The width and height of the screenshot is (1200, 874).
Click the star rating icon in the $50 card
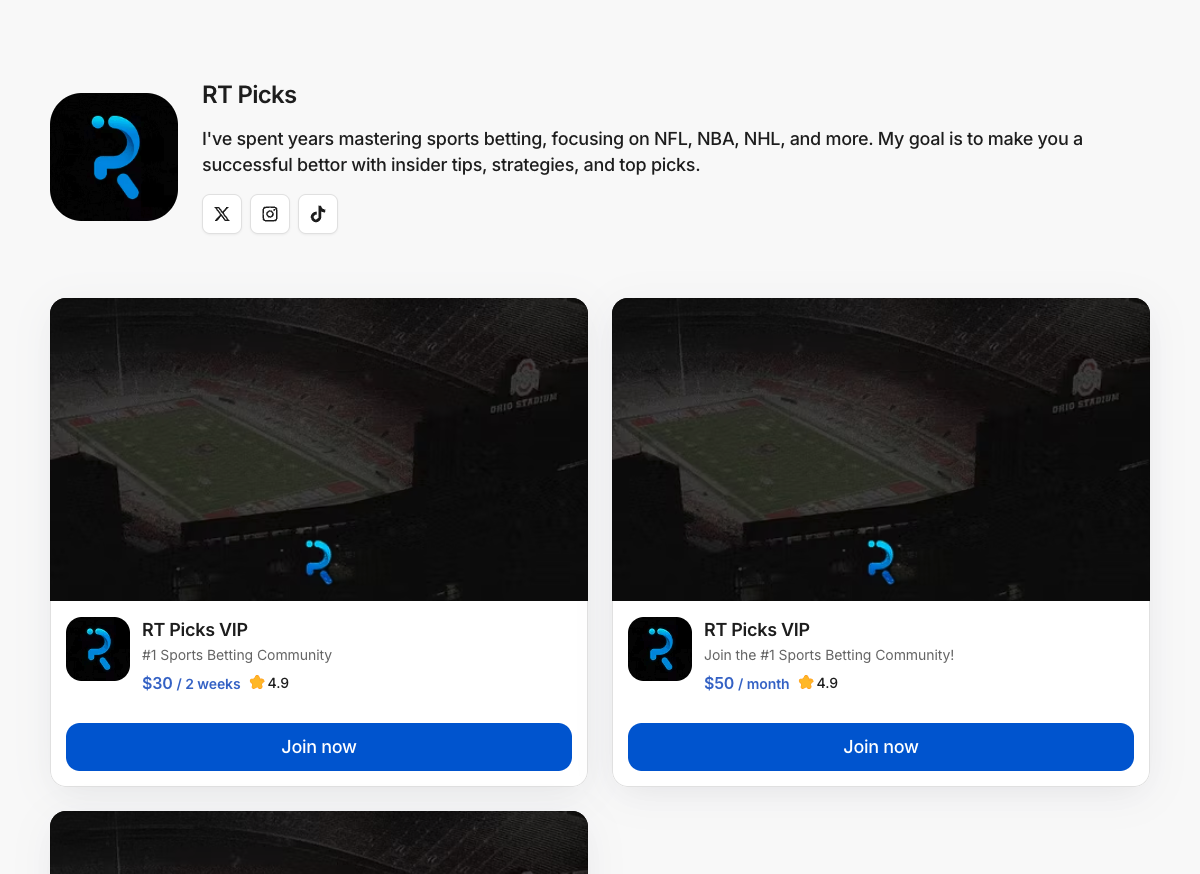coord(806,683)
